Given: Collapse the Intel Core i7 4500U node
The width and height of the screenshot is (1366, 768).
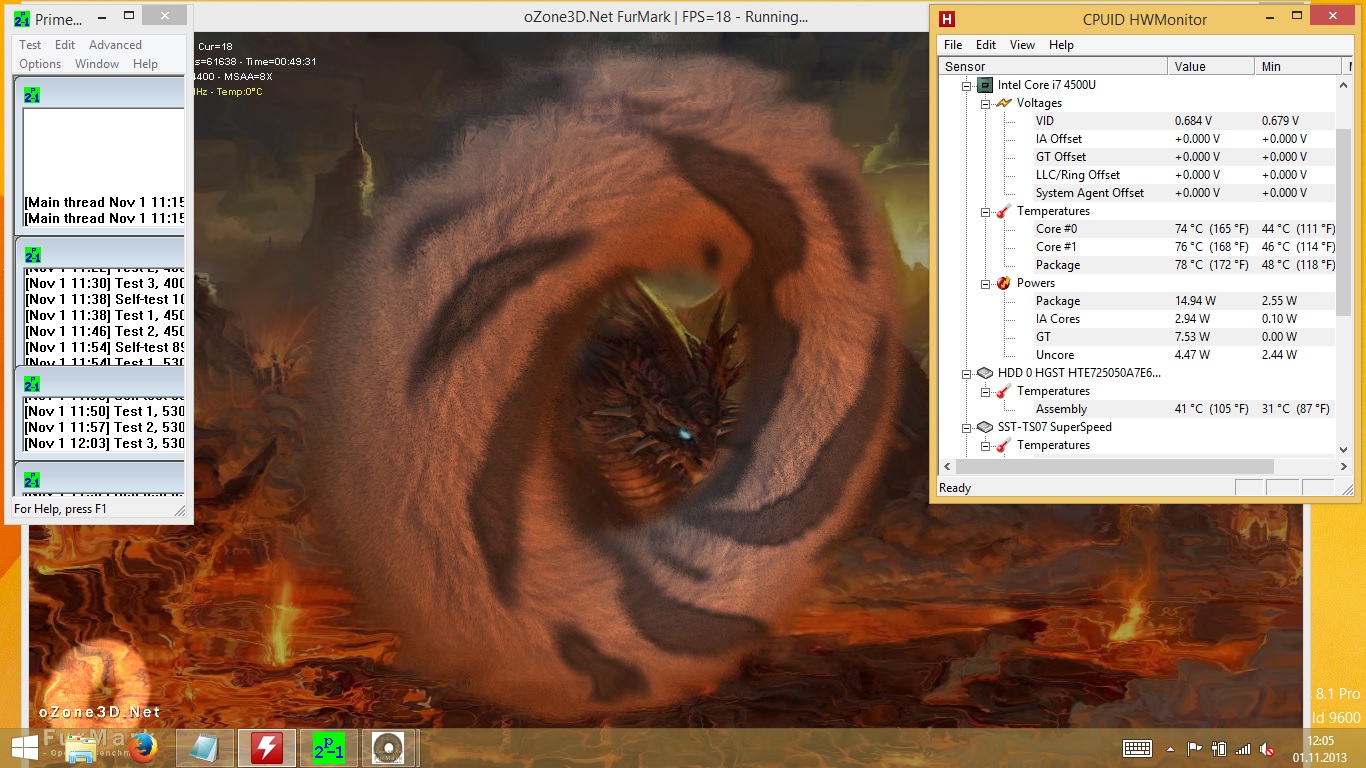Looking at the screenshot, I should tap(967, 85).
